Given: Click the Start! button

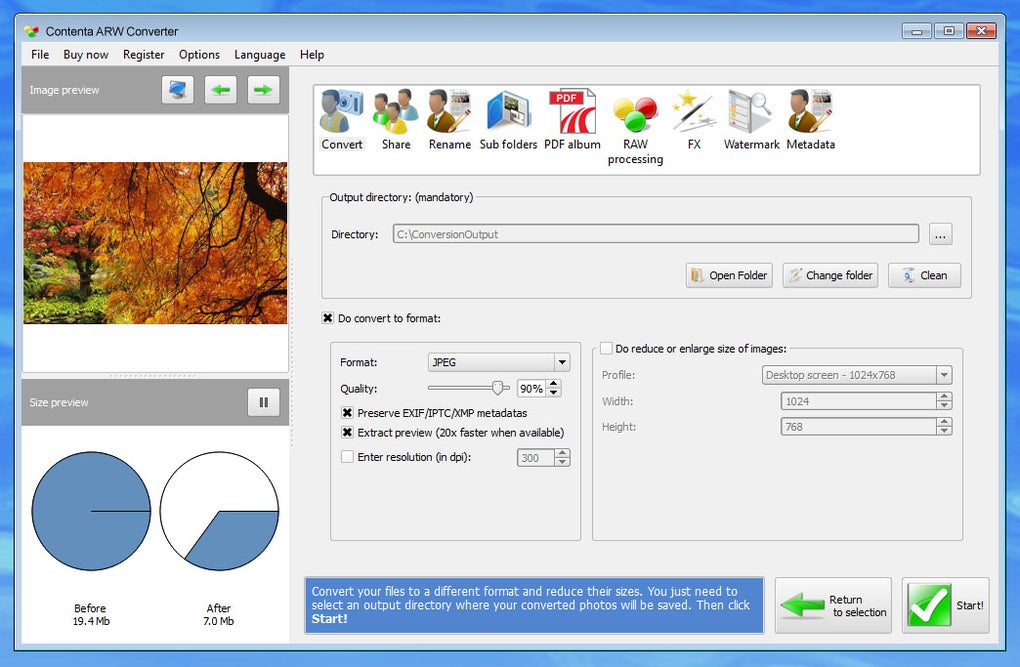Looking at the screenshot, I should pyautogui.click(x=946, y=605).
